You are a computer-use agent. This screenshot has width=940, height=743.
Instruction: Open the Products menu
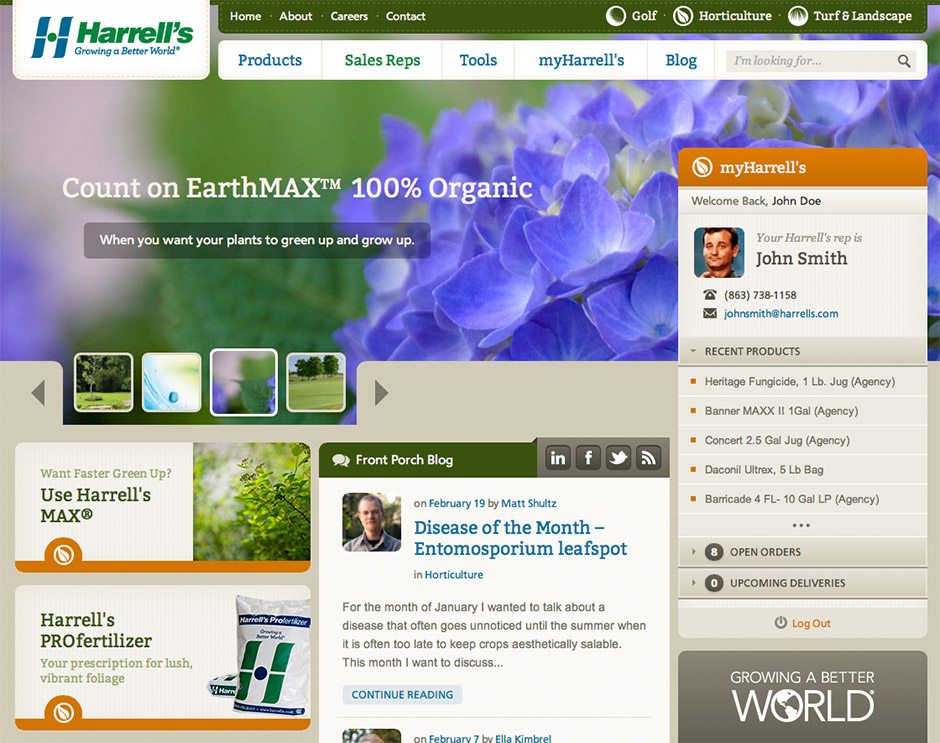[x=270, y=60]
